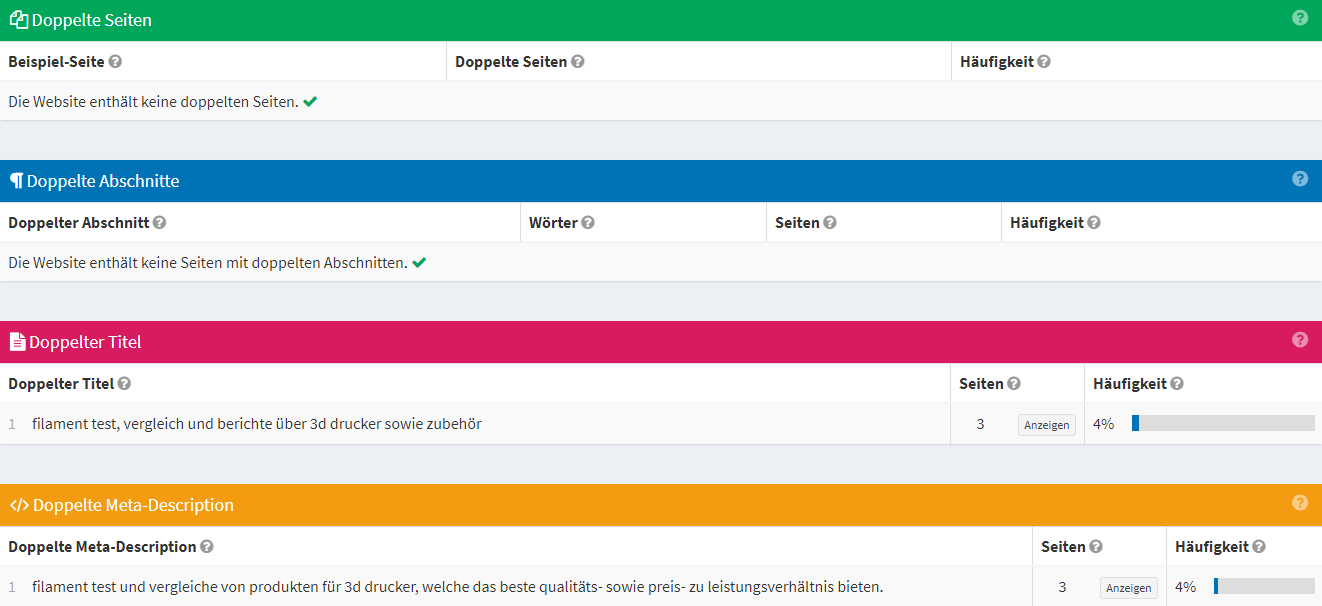Click help icon beside Seiten in Abschnitte table
Screen dimensions: 1322x606
pos(830,223)
